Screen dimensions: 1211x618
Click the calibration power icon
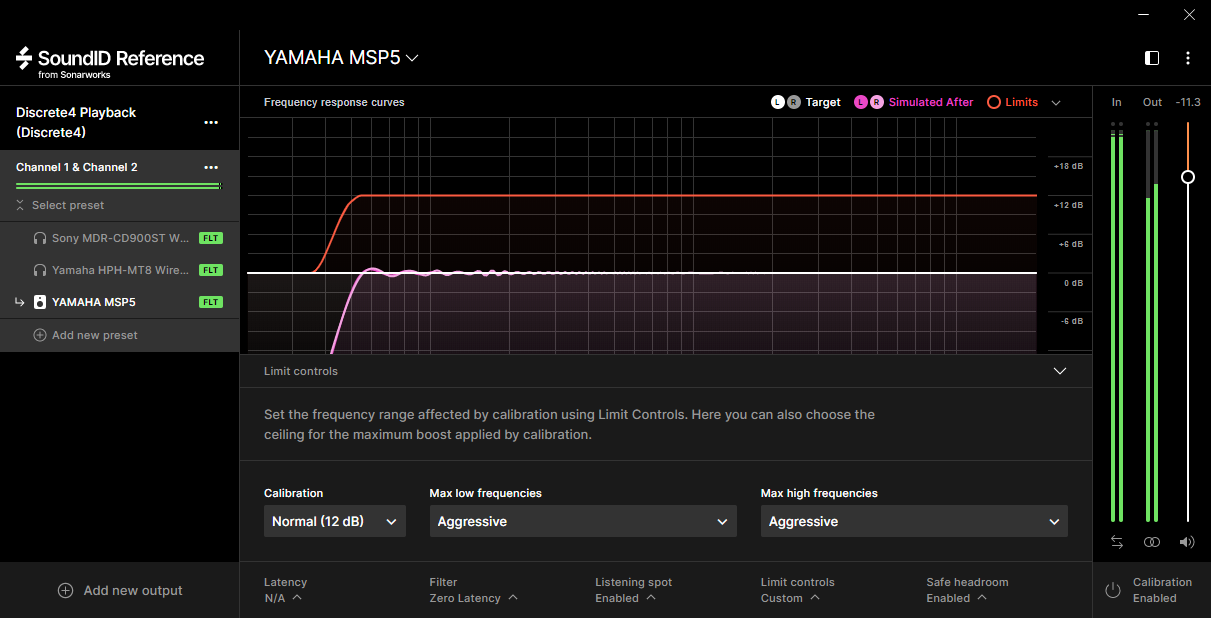(1113, 590)
